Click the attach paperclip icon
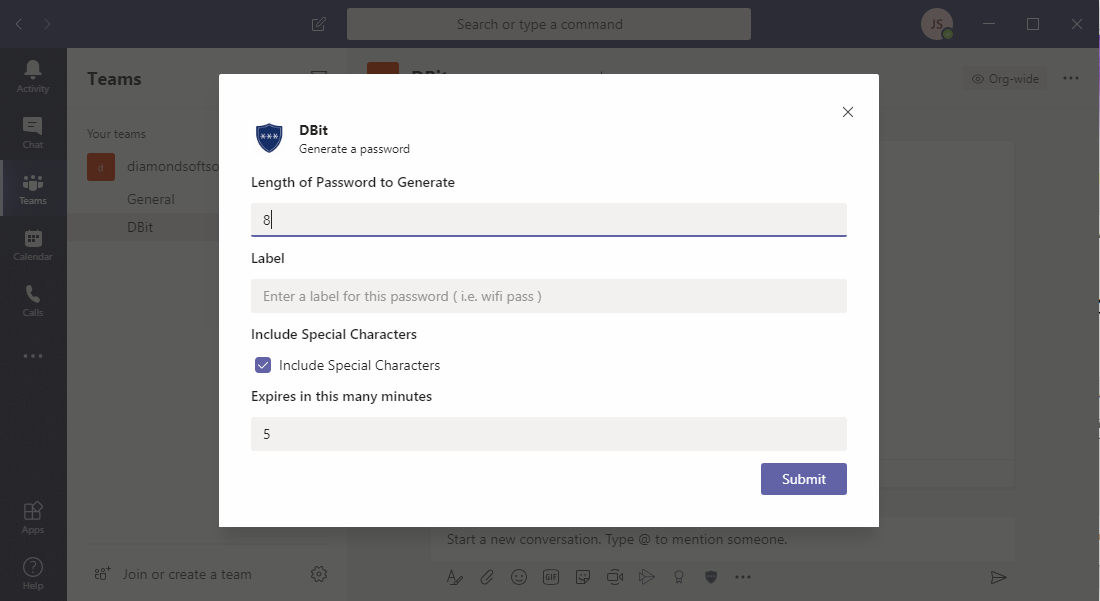The width and height of the screenshot is (1100, 601). (487, 577)
